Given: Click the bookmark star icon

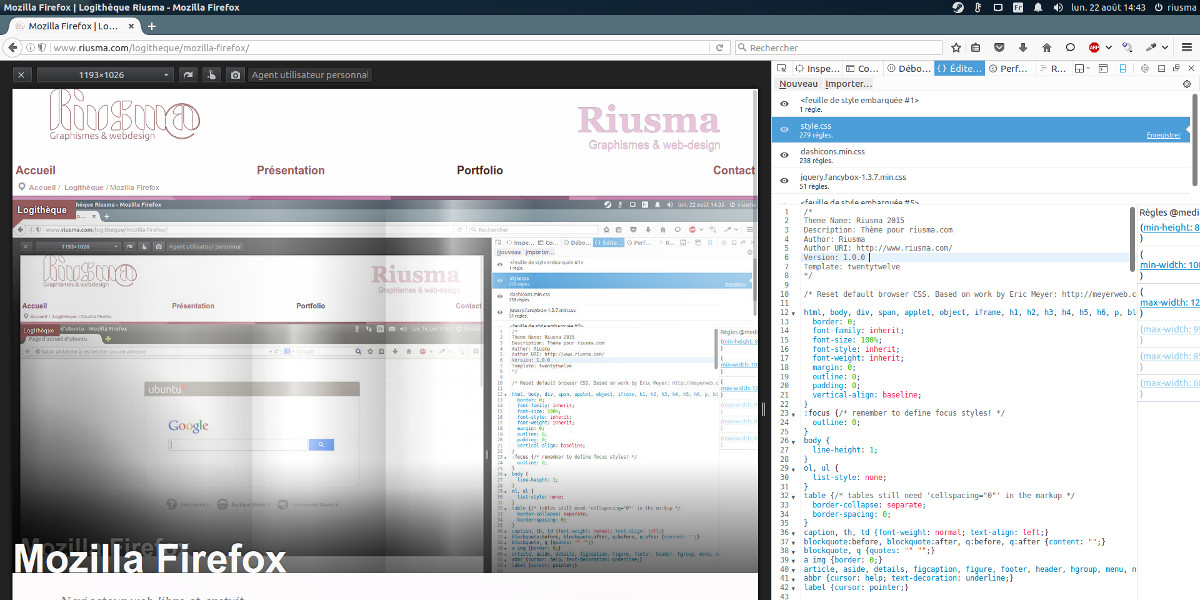Looking at the screenshot, I should 956,47.
